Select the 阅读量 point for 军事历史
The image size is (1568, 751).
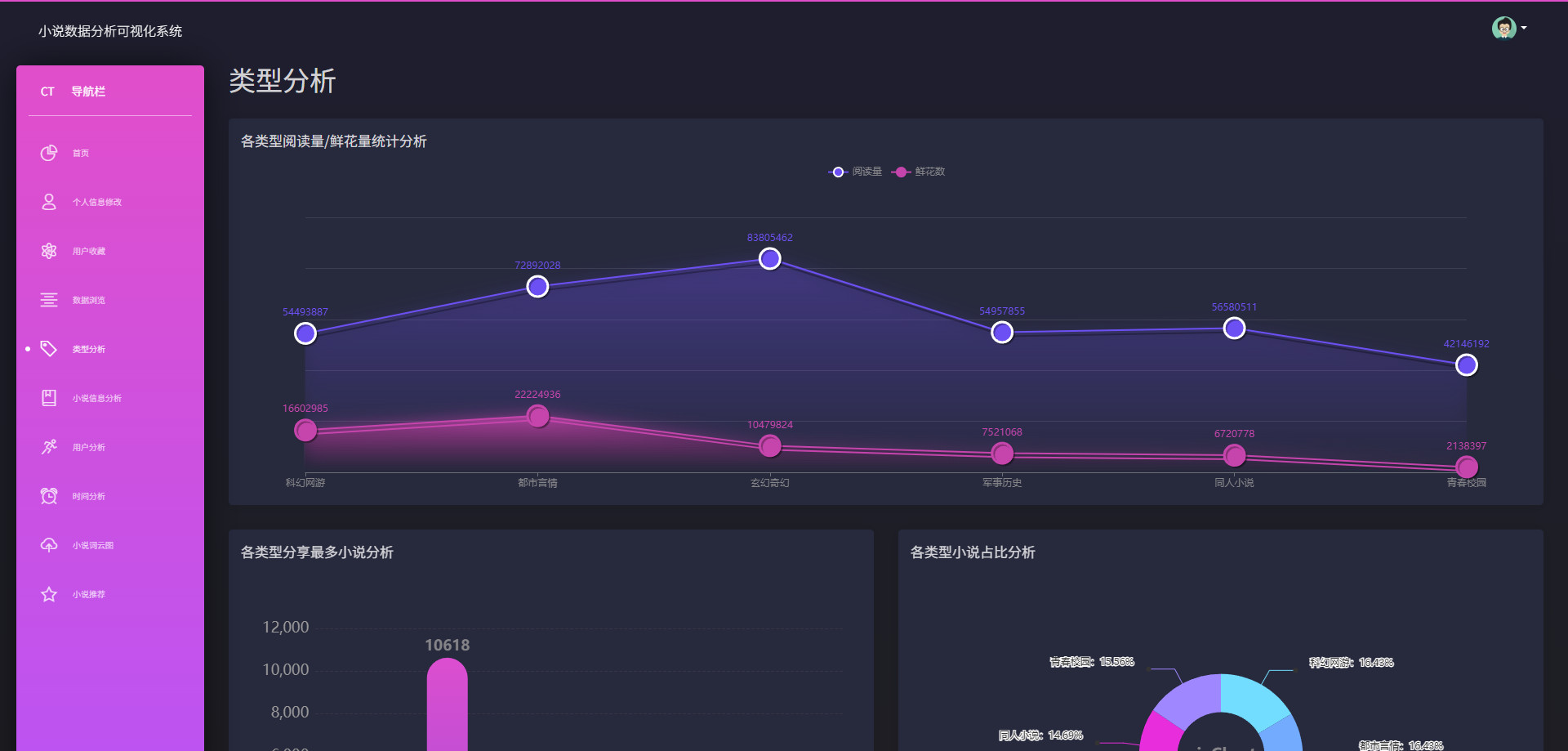pos(1002,333)
